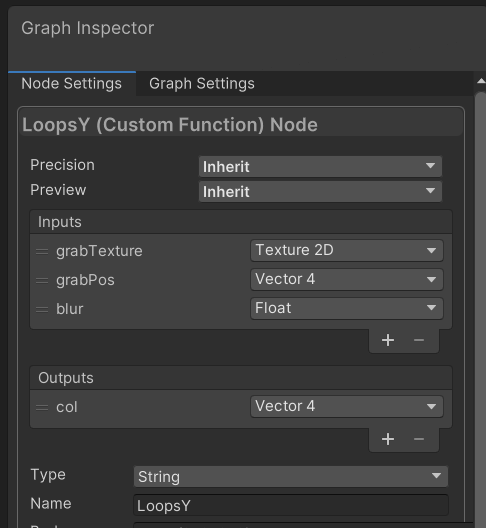Click the reorder handle beside col output
Image resolution: width=486 pixels, height=528 pixels.
(x=42, y=407)
